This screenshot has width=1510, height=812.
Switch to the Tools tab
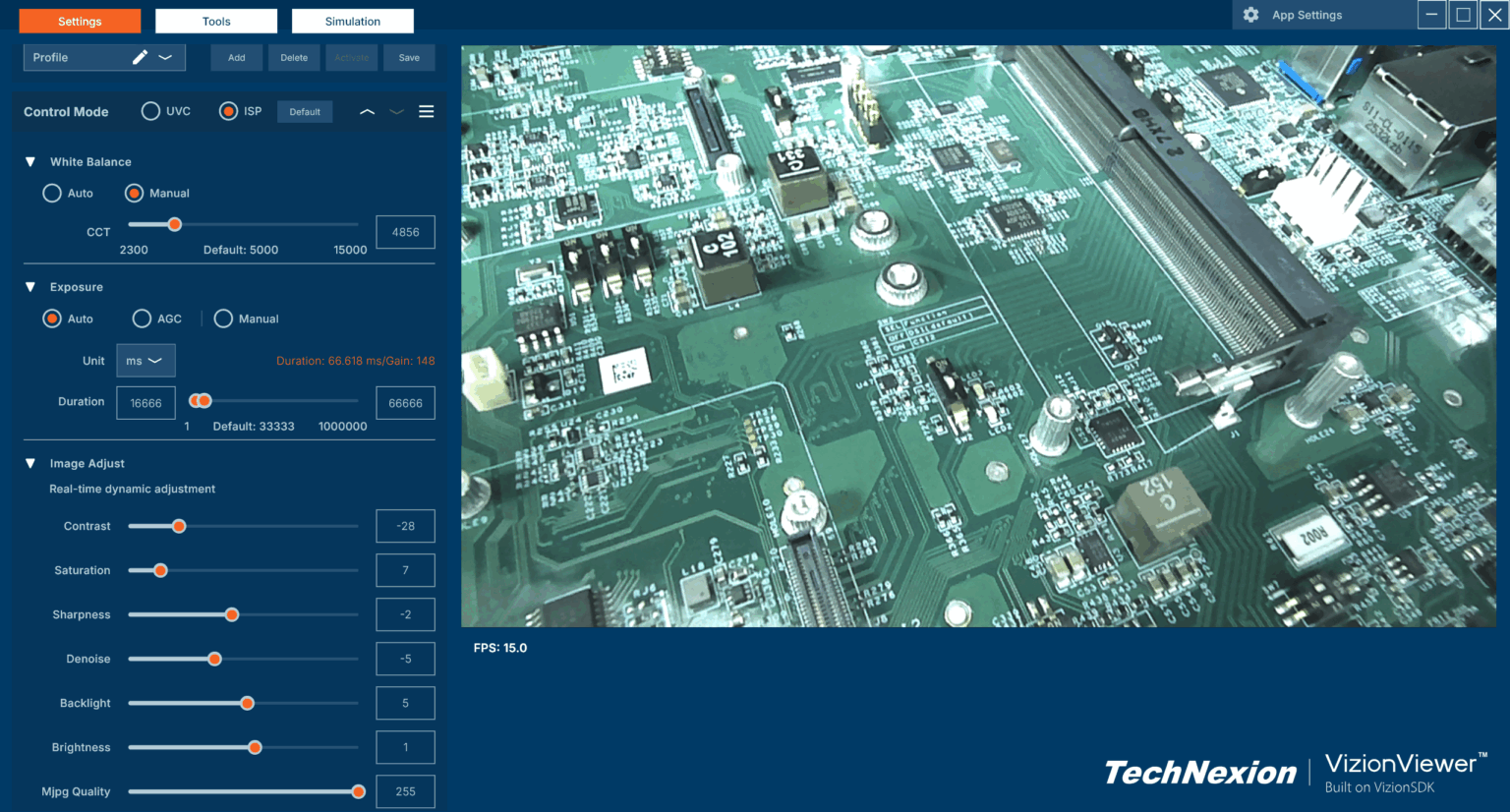point(215,21)
